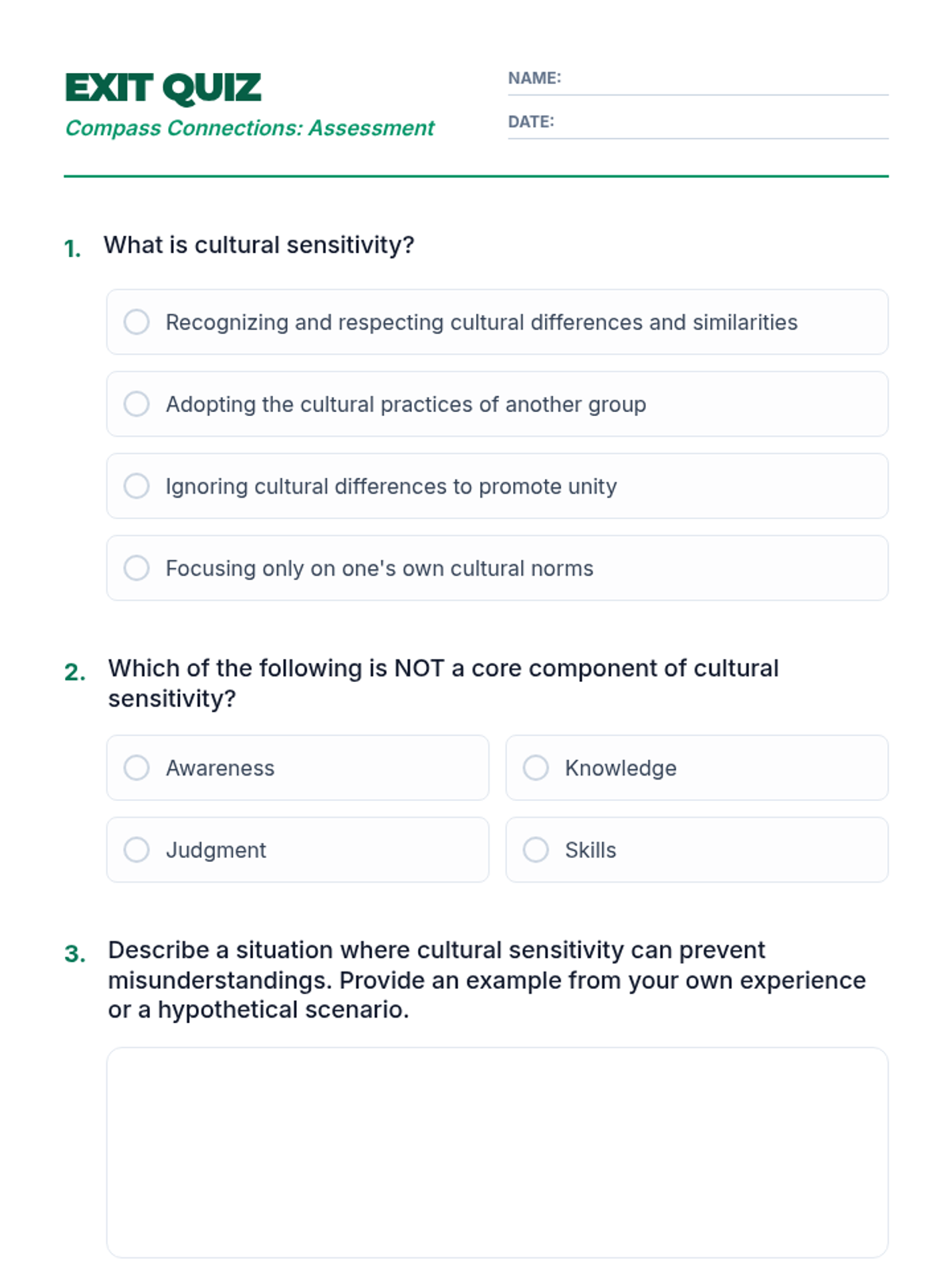Select the Judgment radio button
Viewport: 952px width, 1270px height.
[136, 849]
